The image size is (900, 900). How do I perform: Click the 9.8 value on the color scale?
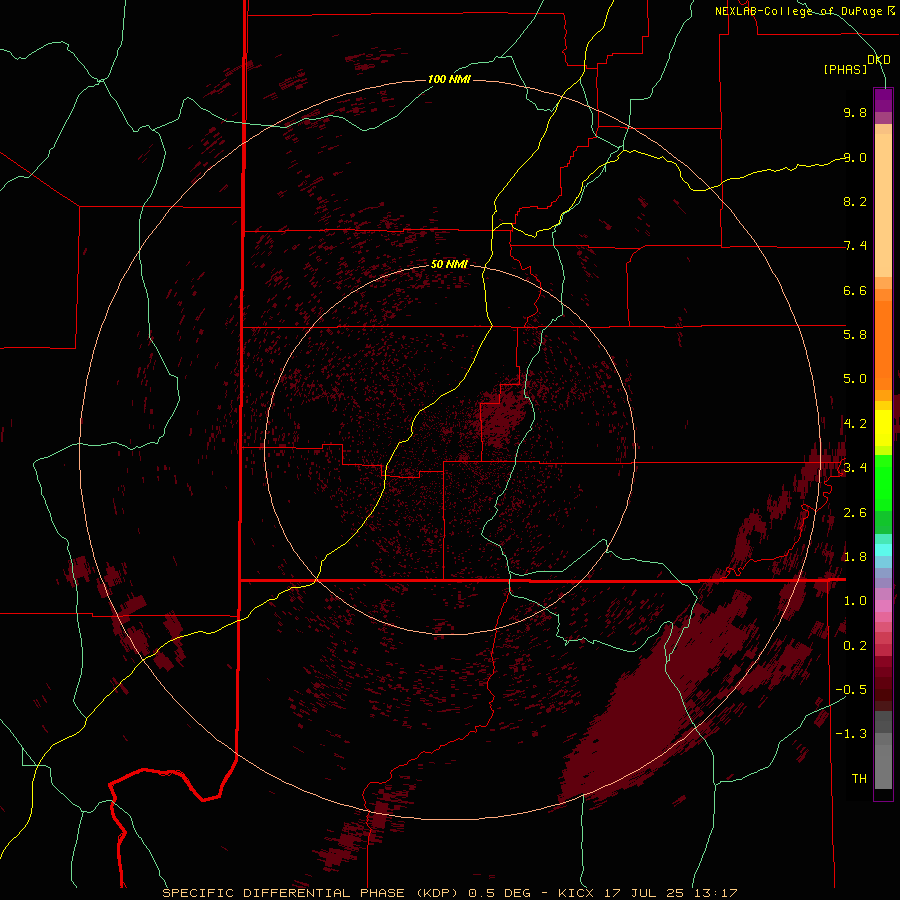coord(855,112)
